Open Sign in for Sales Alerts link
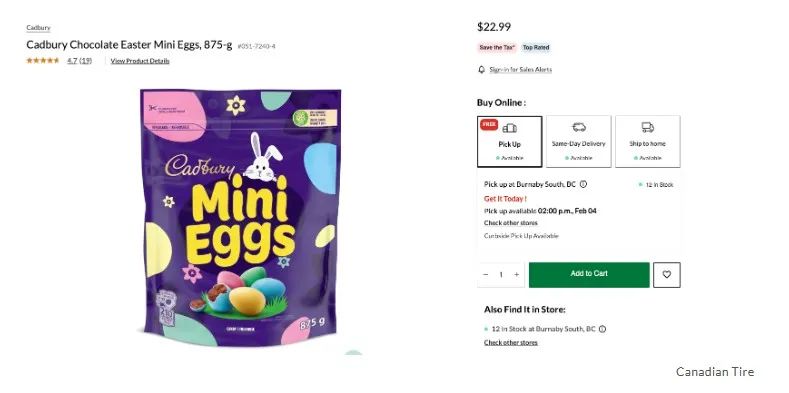 [x=520, y=69]
